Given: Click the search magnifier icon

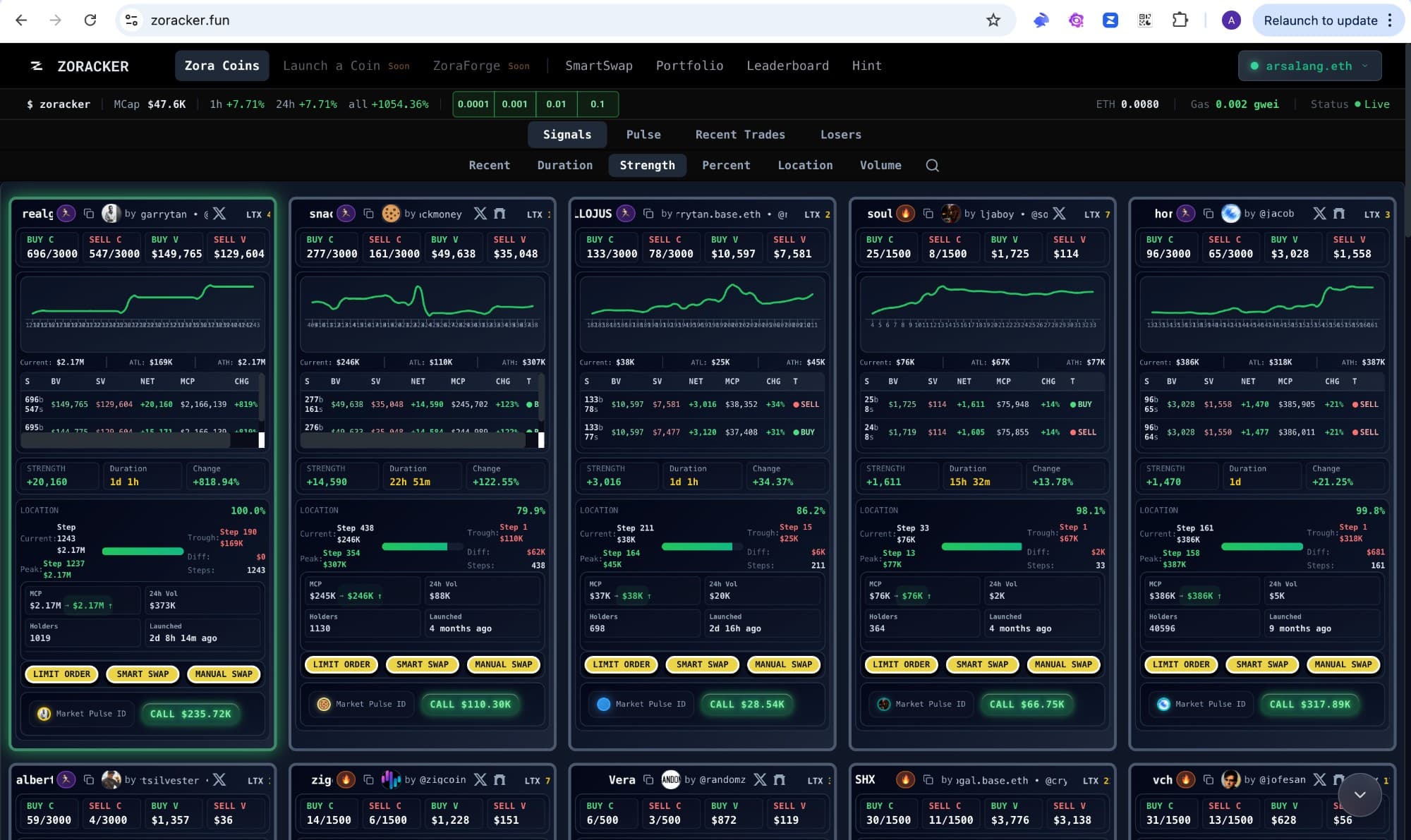Looking at the screenshot, I should click(x=932, y=165).
